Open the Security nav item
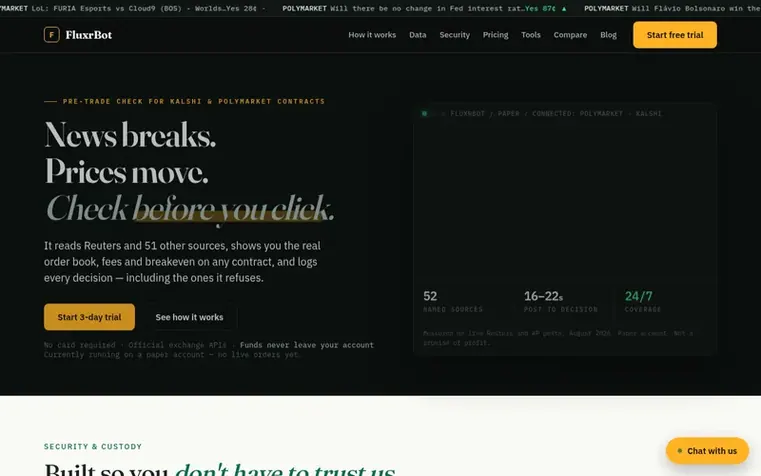 point(454,35)
